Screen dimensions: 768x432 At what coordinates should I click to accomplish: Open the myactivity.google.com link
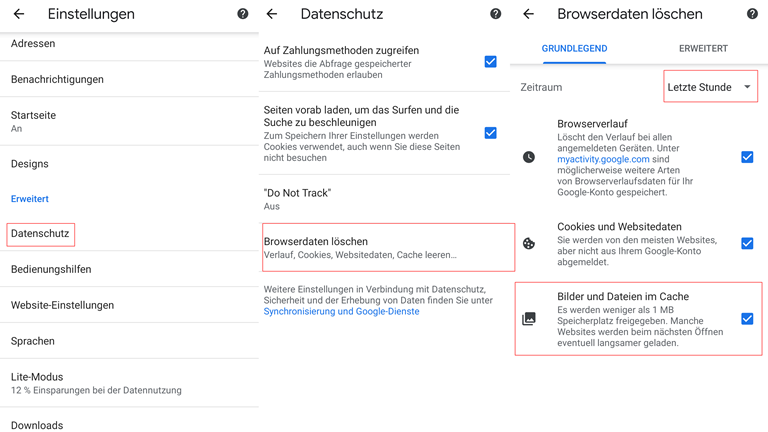(603, 159)
